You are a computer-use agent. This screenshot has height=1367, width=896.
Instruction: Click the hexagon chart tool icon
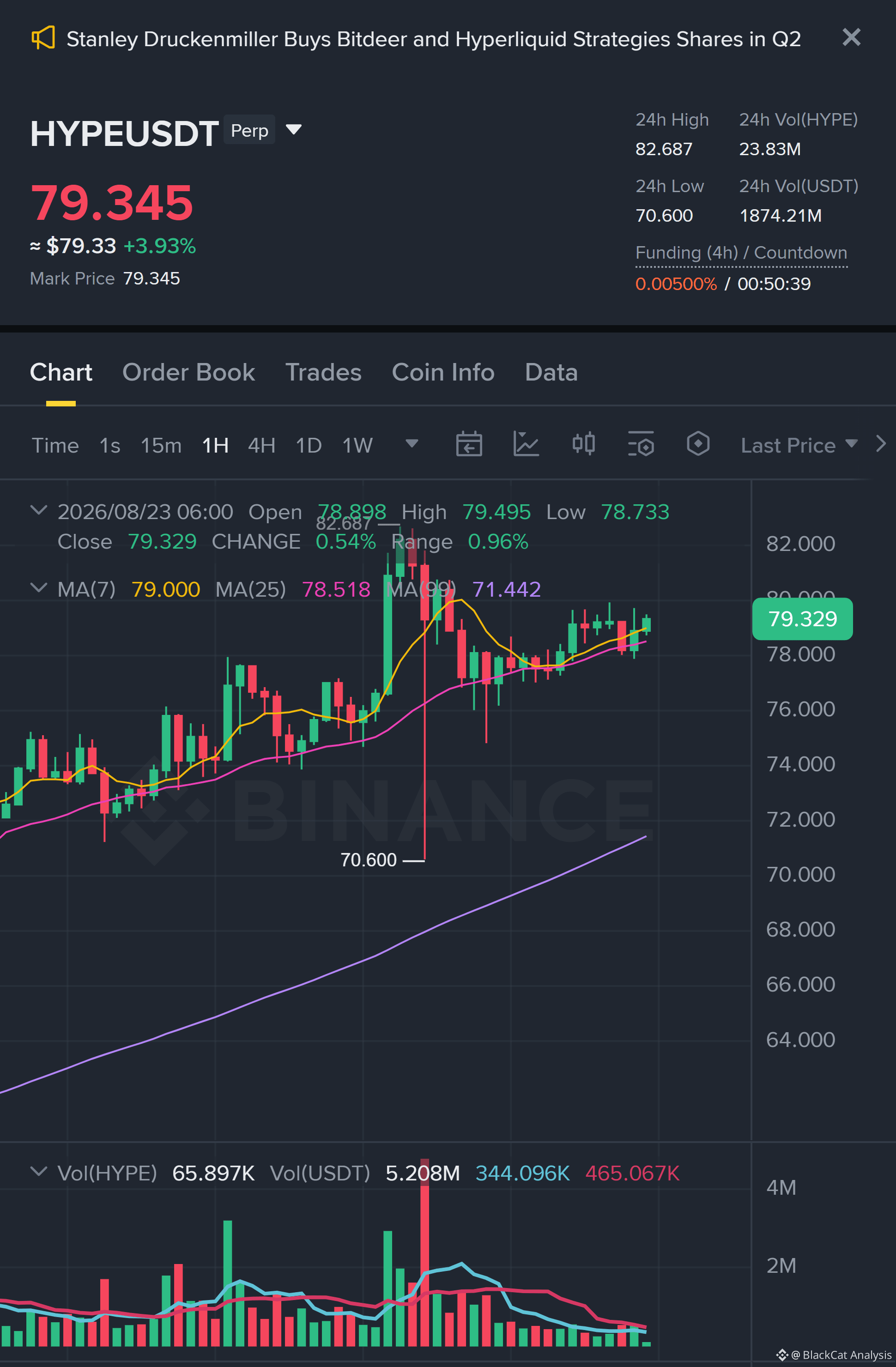pyautogui.click(x=698, y=444)
